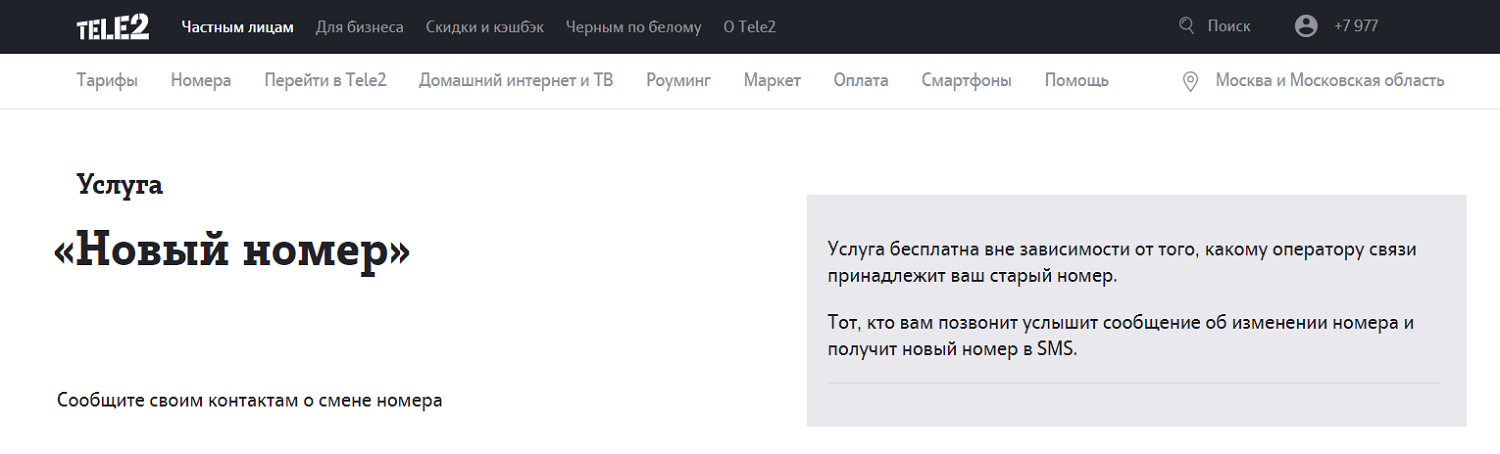Click the Tele2 logo
This screenshot has height=454, width=1500.
(113, 27)
